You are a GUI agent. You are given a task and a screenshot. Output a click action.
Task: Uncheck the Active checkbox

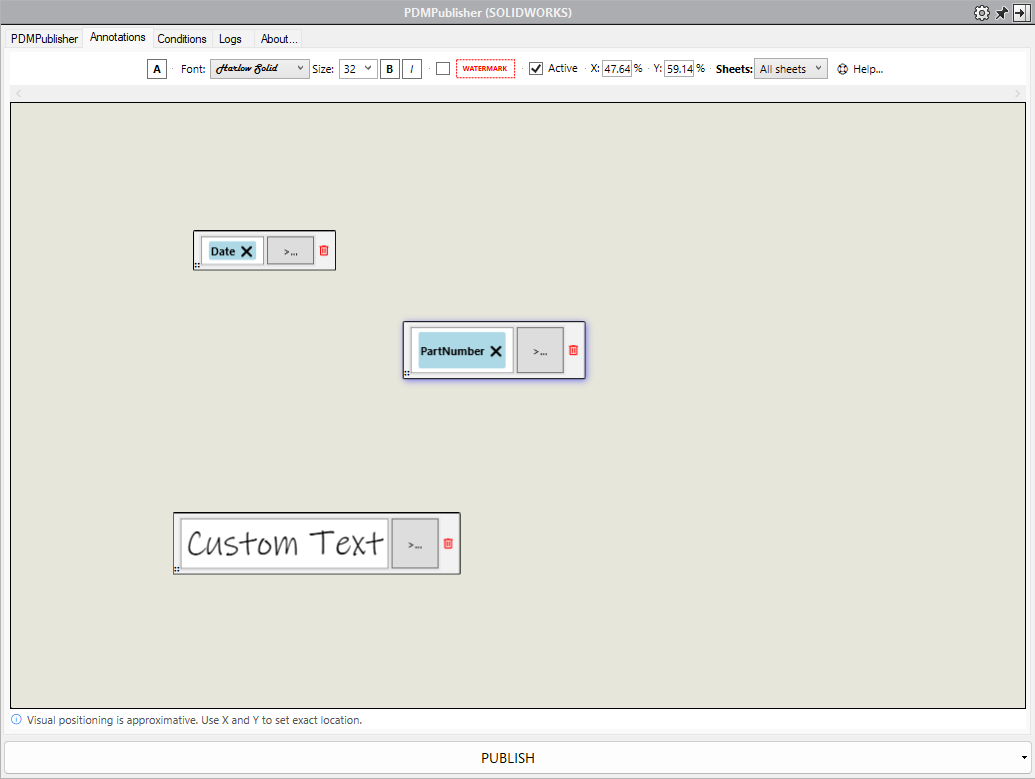click(536, 68)
